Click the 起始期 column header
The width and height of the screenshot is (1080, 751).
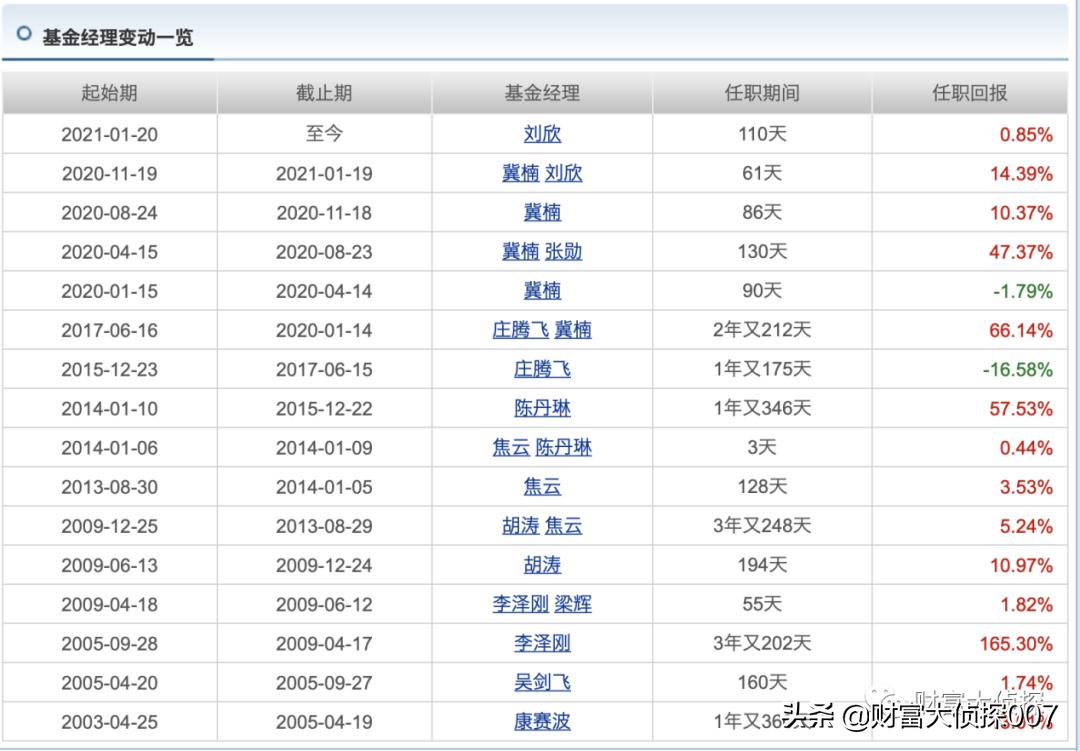click(110, 92)
